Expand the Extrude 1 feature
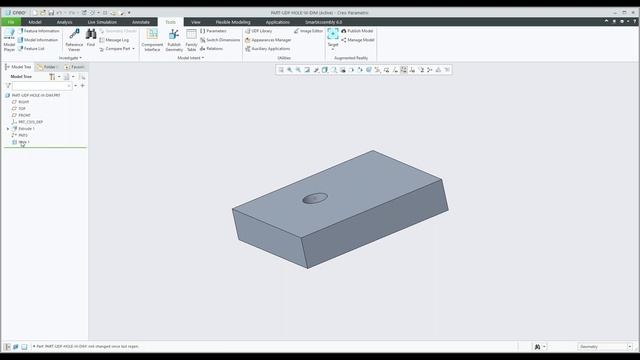 [x=8, y=129]
